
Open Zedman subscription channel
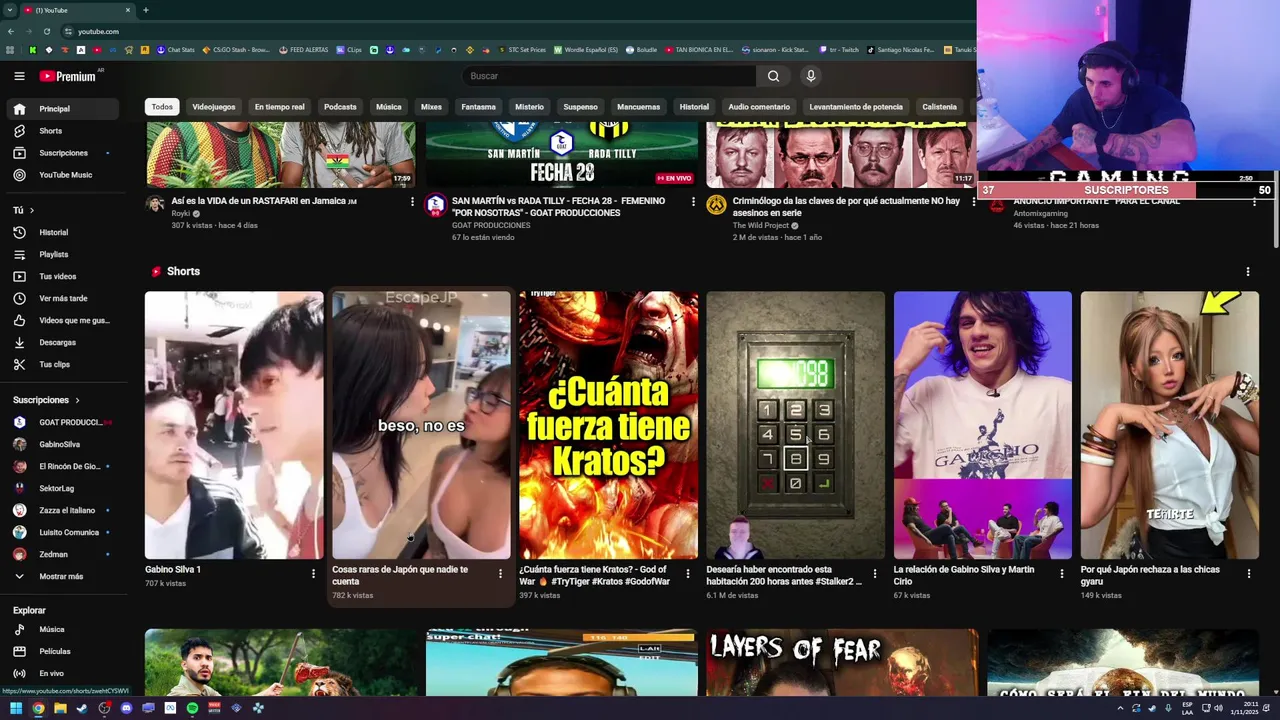[64, 554]
